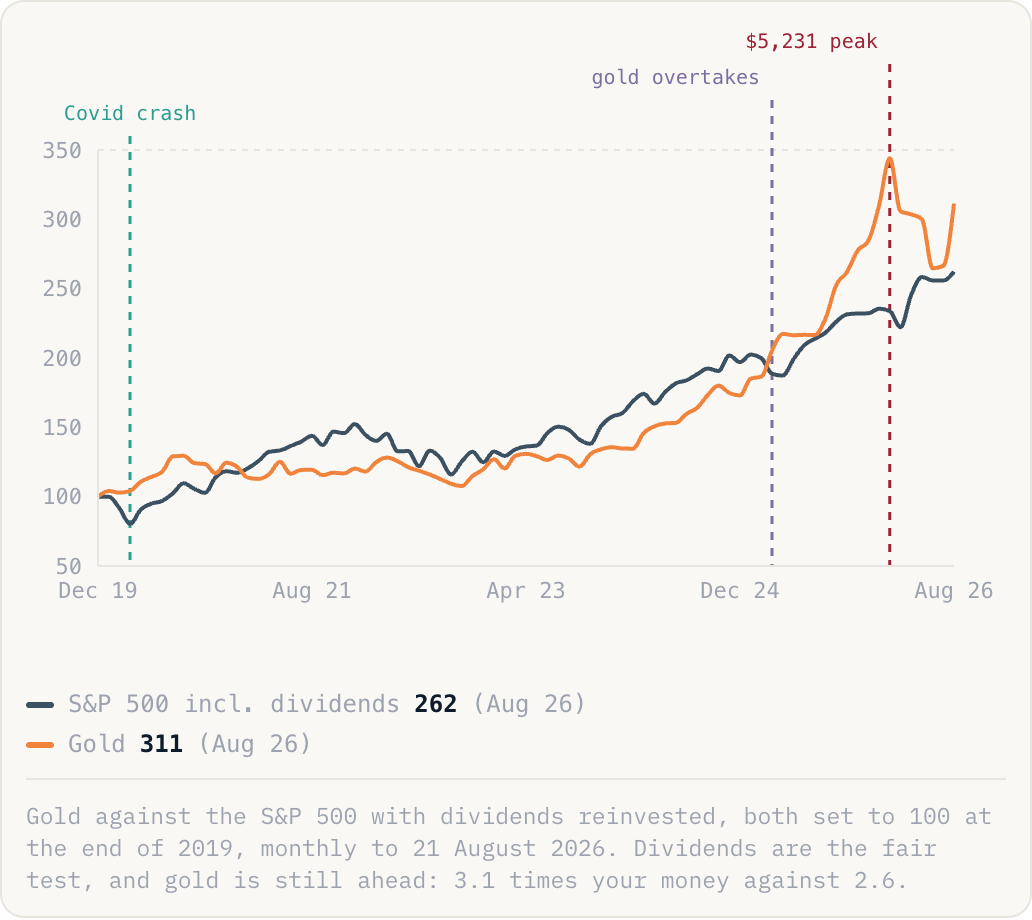Click the 'Covid crash' annotation label
1032x920 pixels.
tap(130, 113)
